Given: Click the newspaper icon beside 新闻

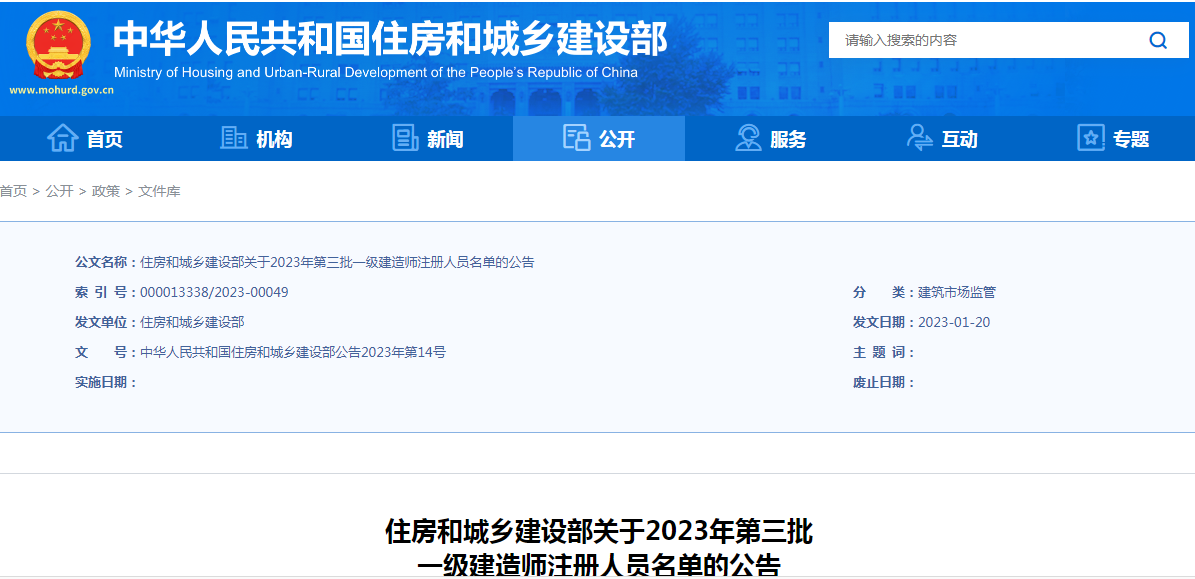Looking at the screenshot, I should [405, 138].
